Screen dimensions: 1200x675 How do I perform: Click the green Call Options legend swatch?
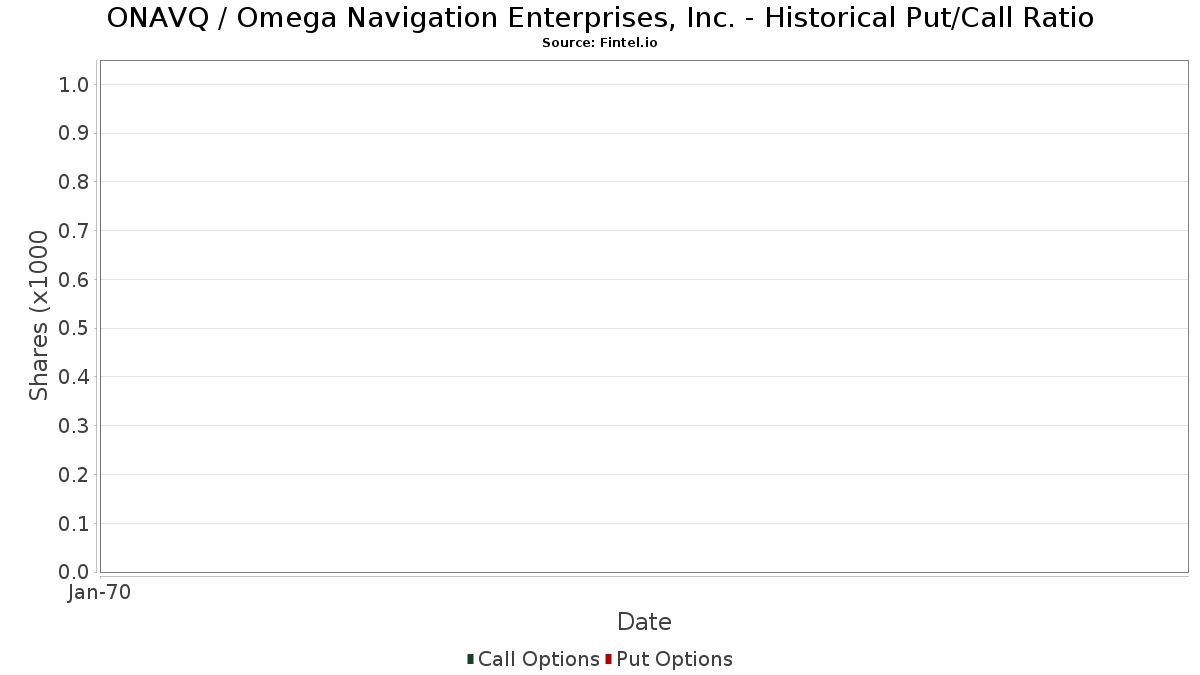(470, 659)
